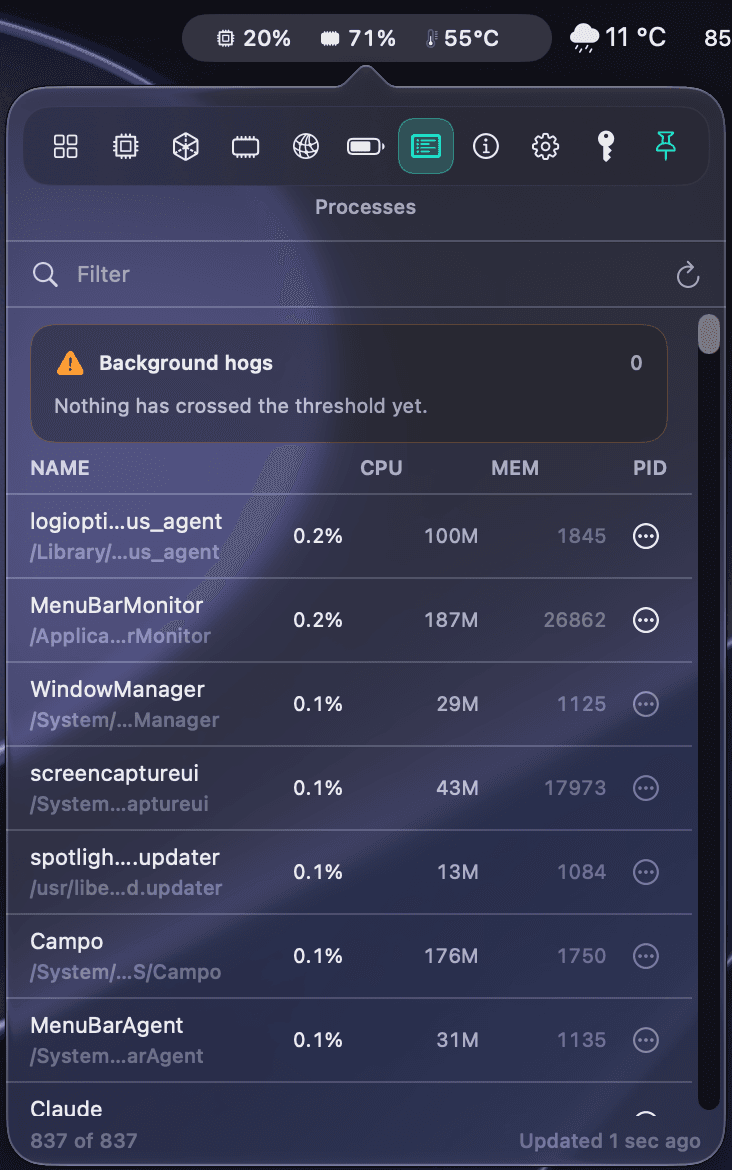Select the logiopti...us_agent process name
The width and height of the screenshot is (732, 1170).
click(x=126, y=522)
